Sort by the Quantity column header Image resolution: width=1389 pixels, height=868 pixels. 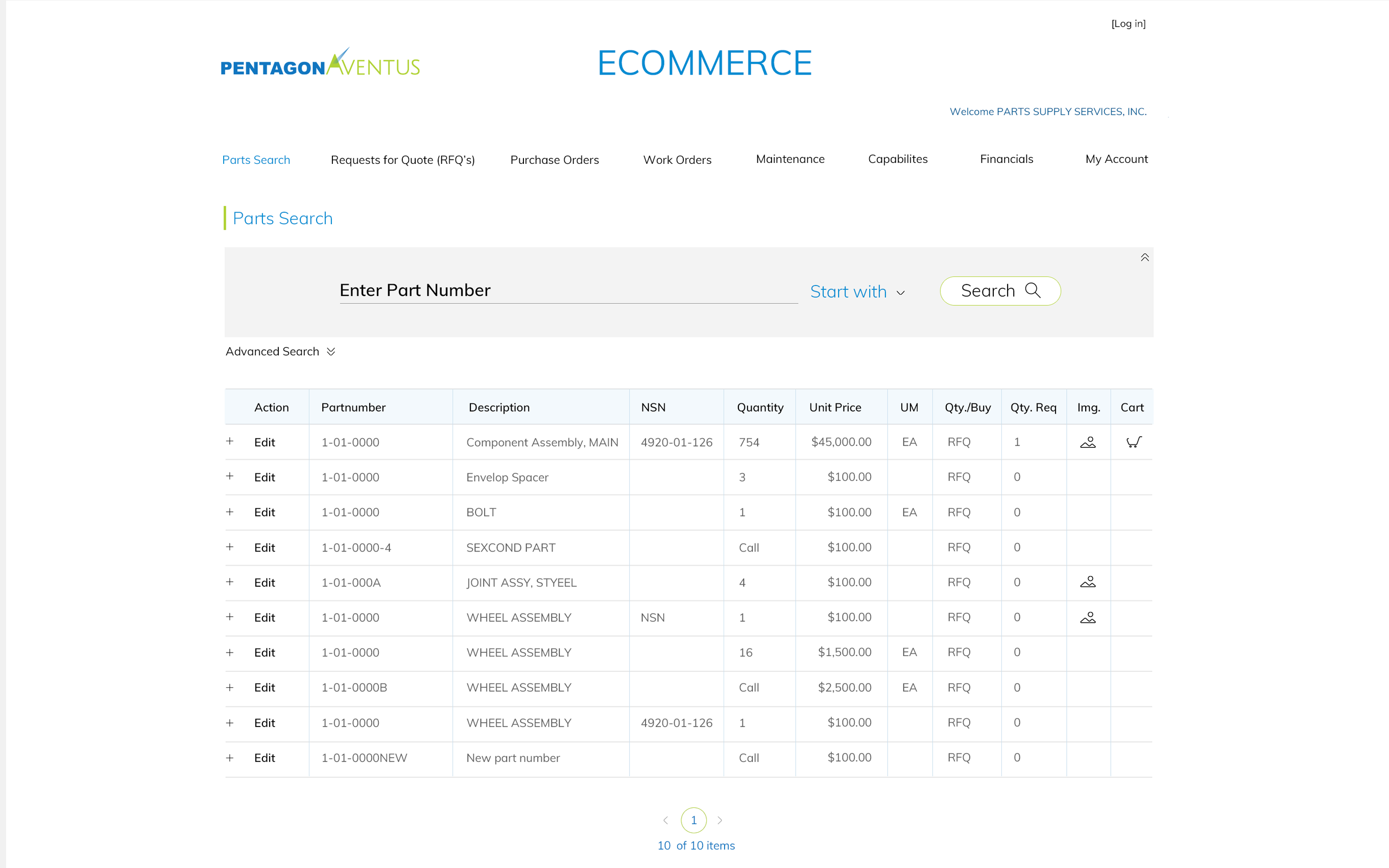[760, 407]
